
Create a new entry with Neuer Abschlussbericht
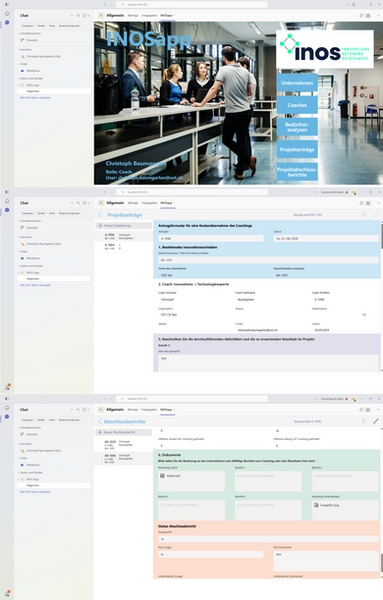[123, 432]
